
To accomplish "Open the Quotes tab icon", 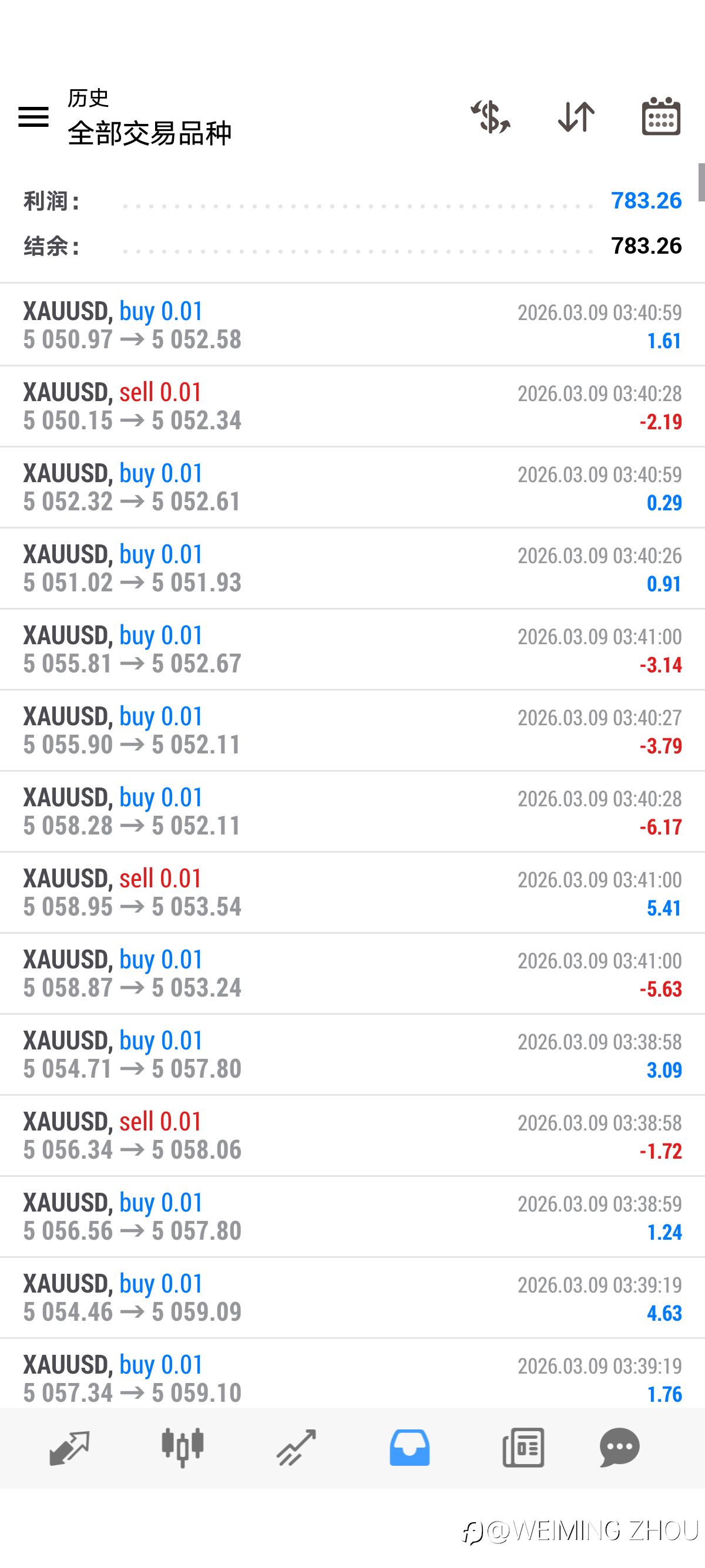I will pyautogui.click(x=69, y=1448).
